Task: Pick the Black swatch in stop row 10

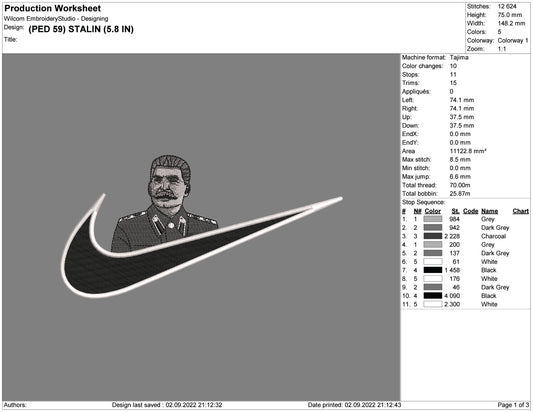Action: coord(433,296)
